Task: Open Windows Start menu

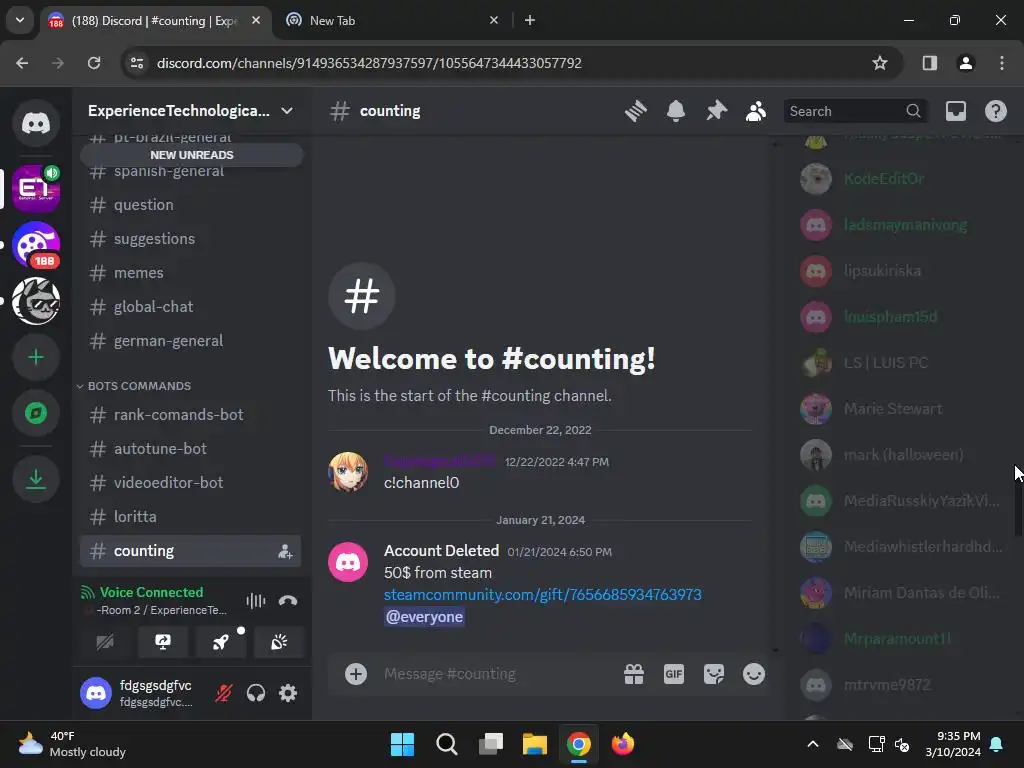Action: 402,744
